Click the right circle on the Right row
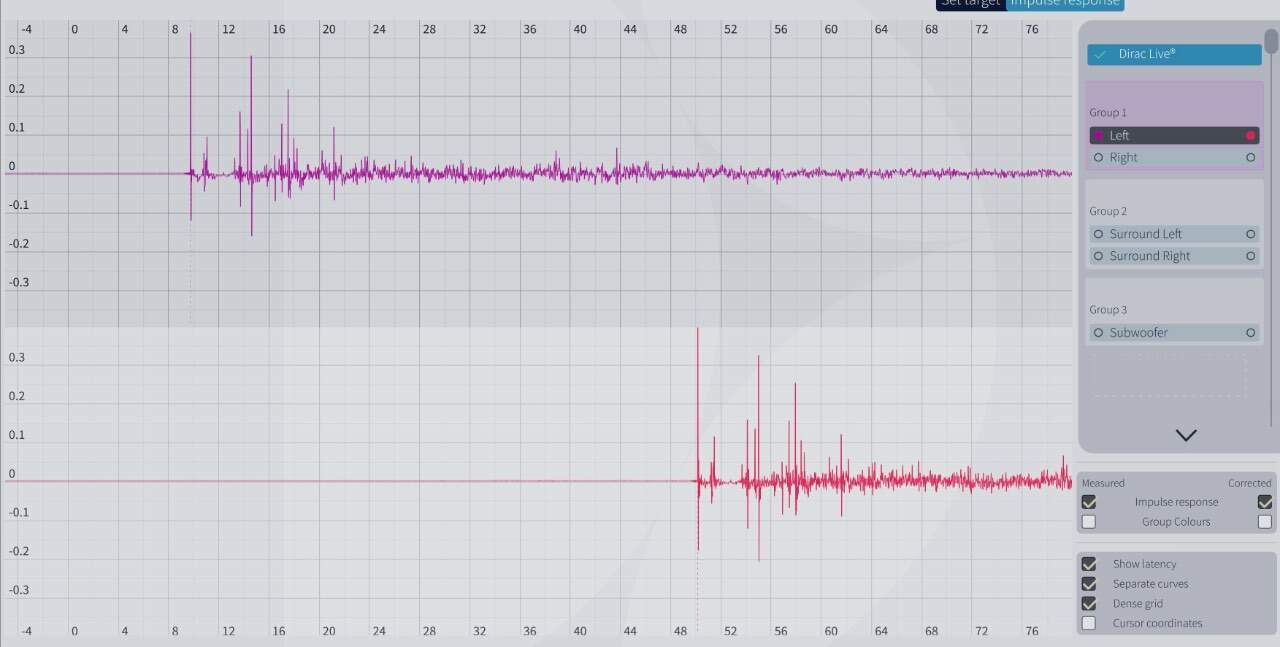The image size is (1280, 647). (1250, 157)
